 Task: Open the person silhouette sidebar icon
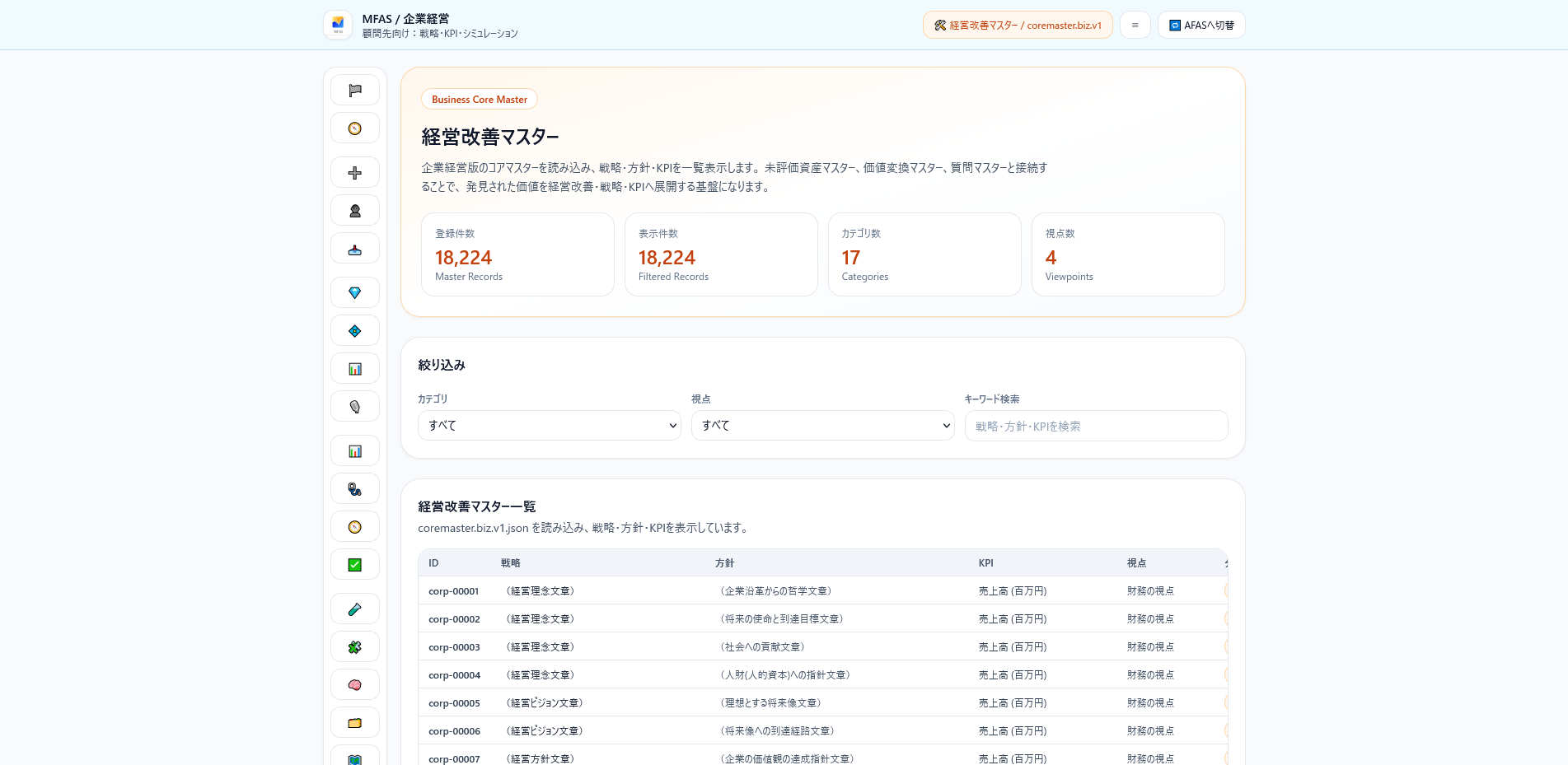pyautogui.click(x=355, y=210)
